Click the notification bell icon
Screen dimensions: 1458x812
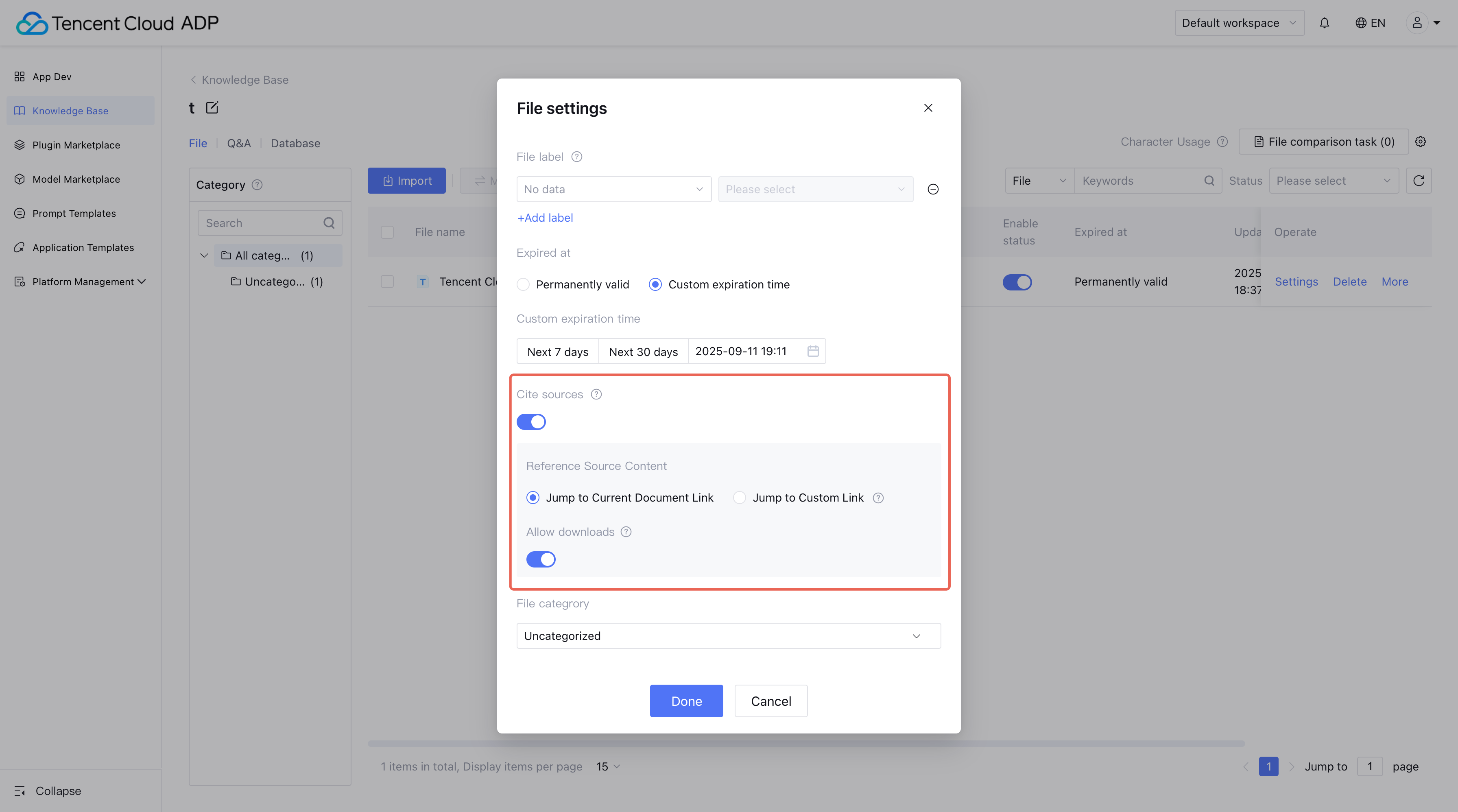click(1325, 23)
